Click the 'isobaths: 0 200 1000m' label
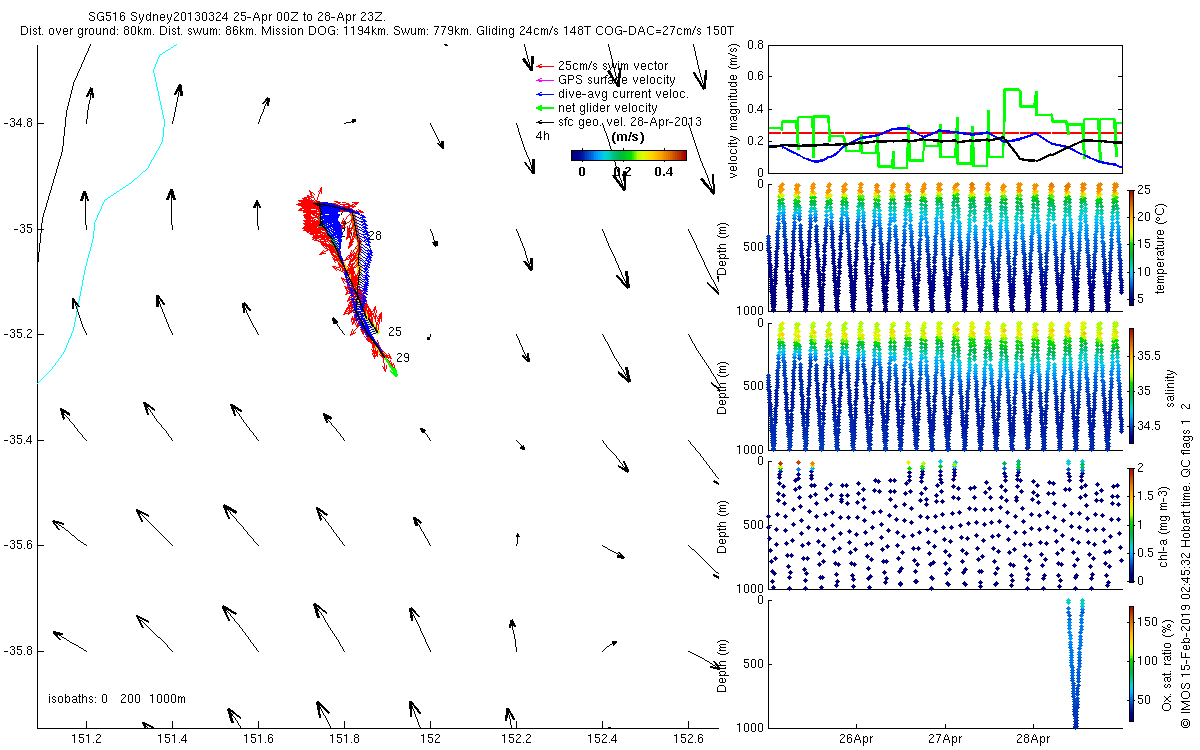Viewport: 1200px width, 750px height. click(x=117, y=699)
